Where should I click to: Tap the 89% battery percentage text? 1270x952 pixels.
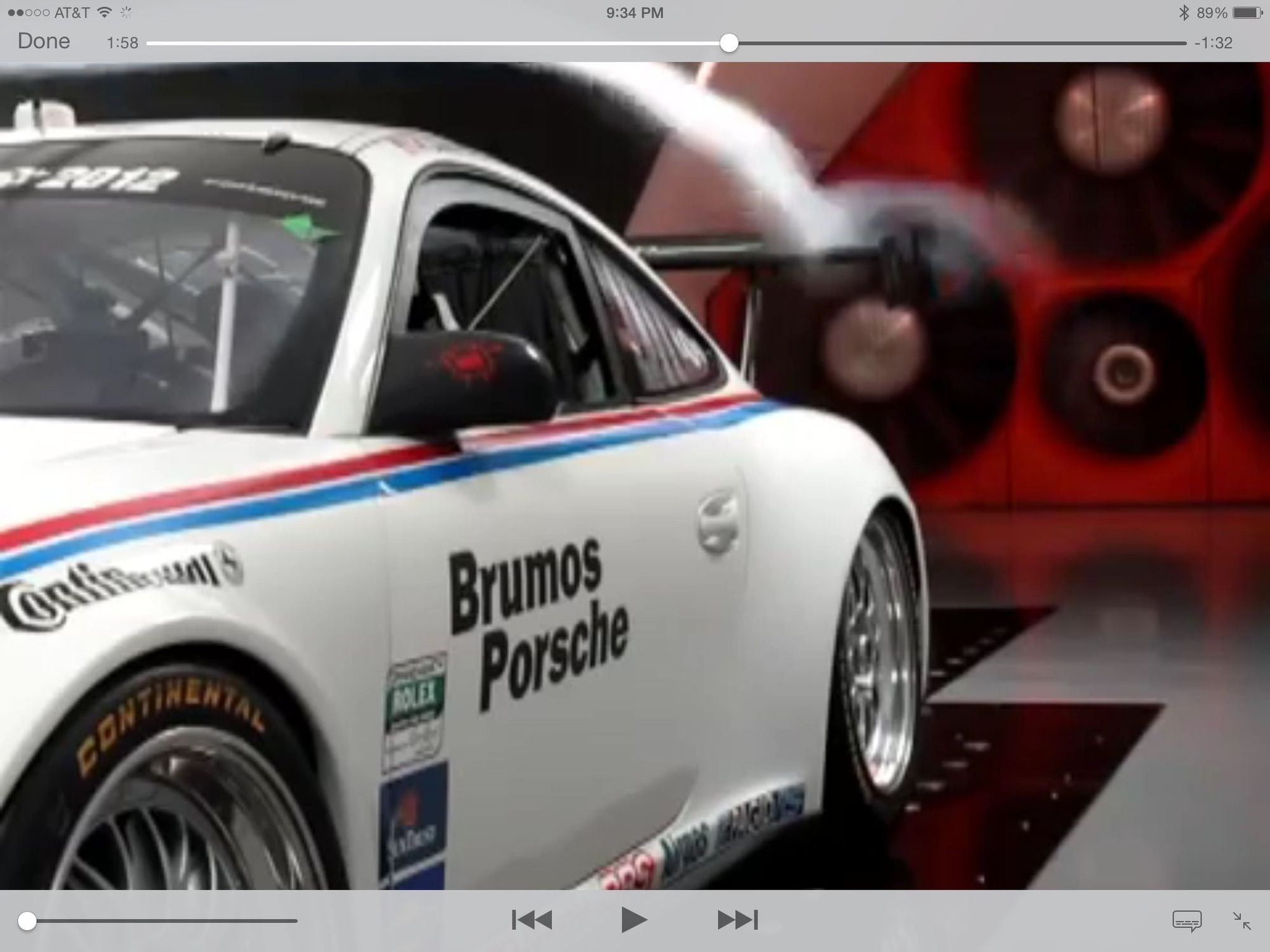pos(1212,13)
